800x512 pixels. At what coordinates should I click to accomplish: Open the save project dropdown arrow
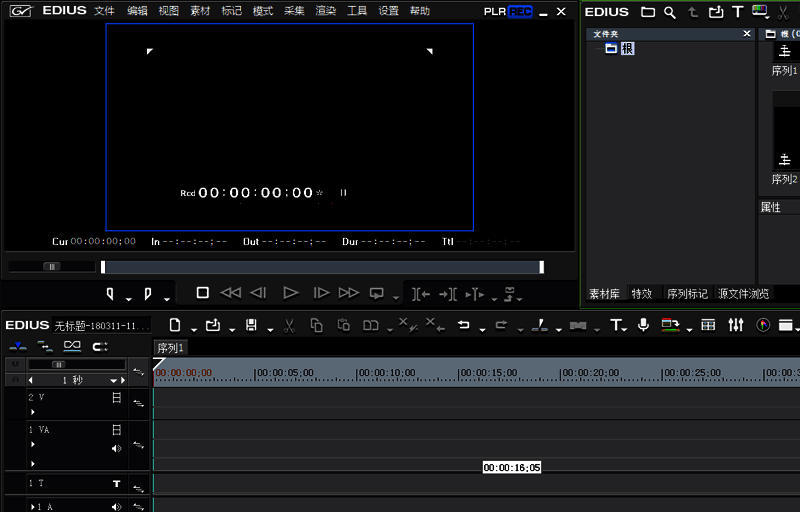[266, 328]
